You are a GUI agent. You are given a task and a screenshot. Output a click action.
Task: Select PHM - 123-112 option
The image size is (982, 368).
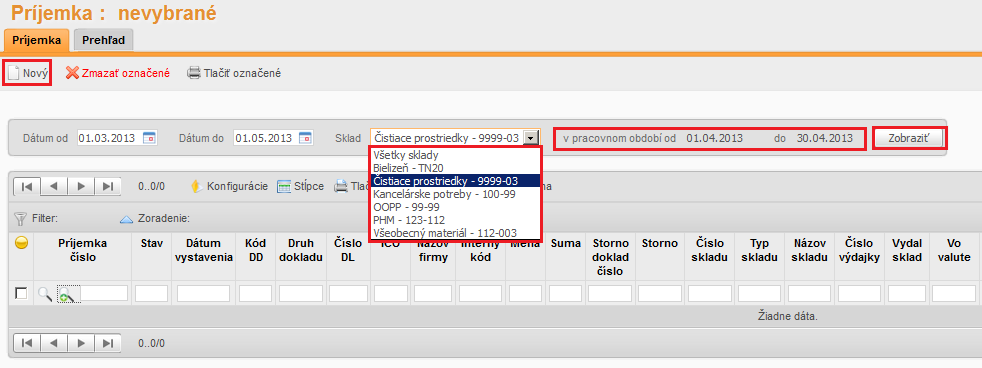tap(455, 220)
